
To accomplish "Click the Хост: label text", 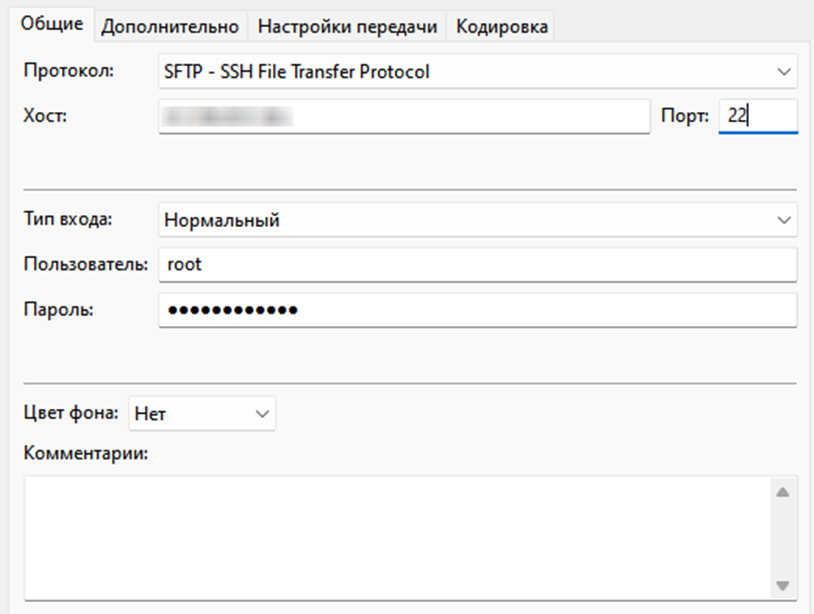I will tap(43, 115).
